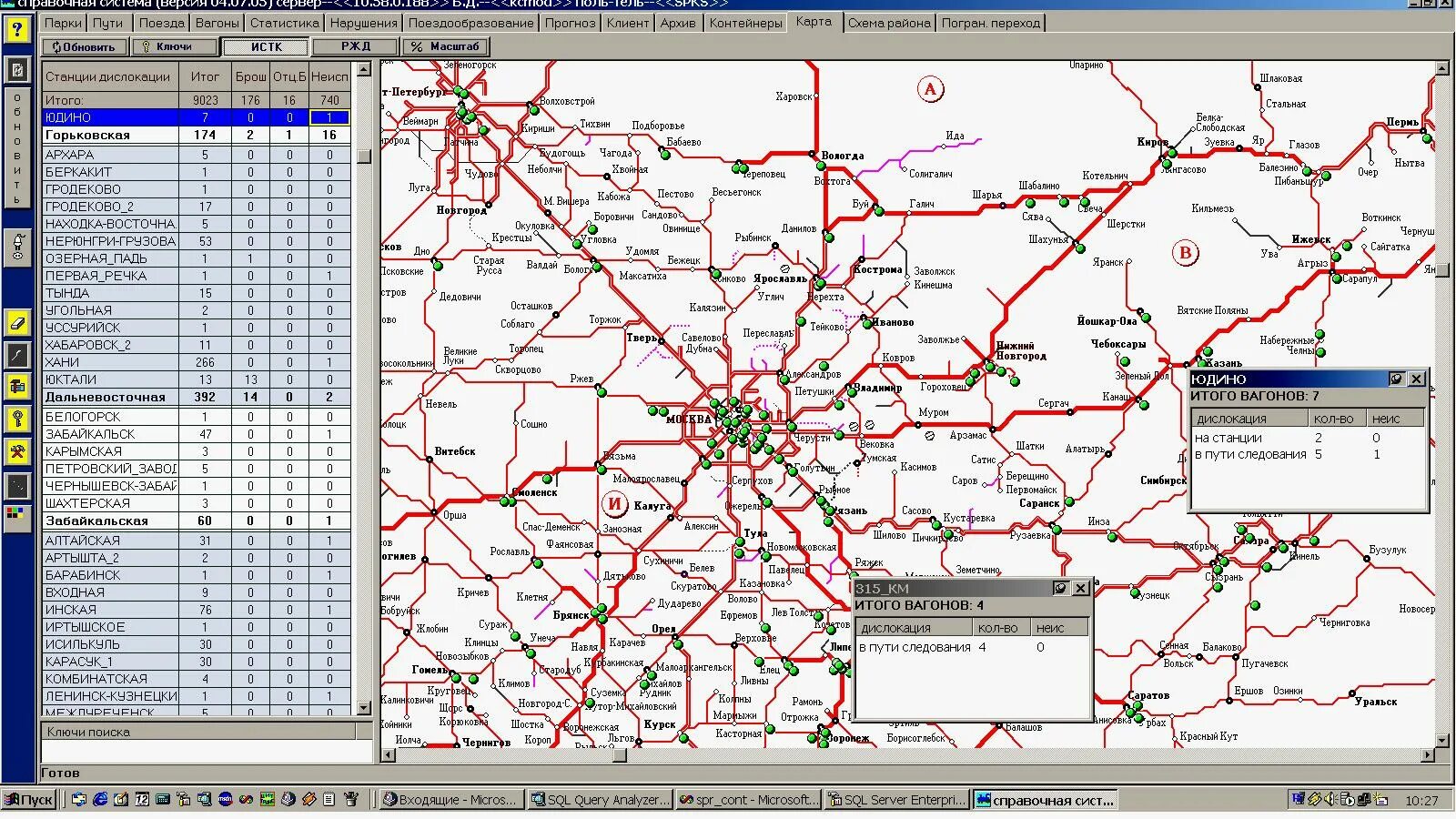This screenshot has height=819, width=1456.
Task: Open the notepad quick launch icon
Action: click(x=329, y=799)
